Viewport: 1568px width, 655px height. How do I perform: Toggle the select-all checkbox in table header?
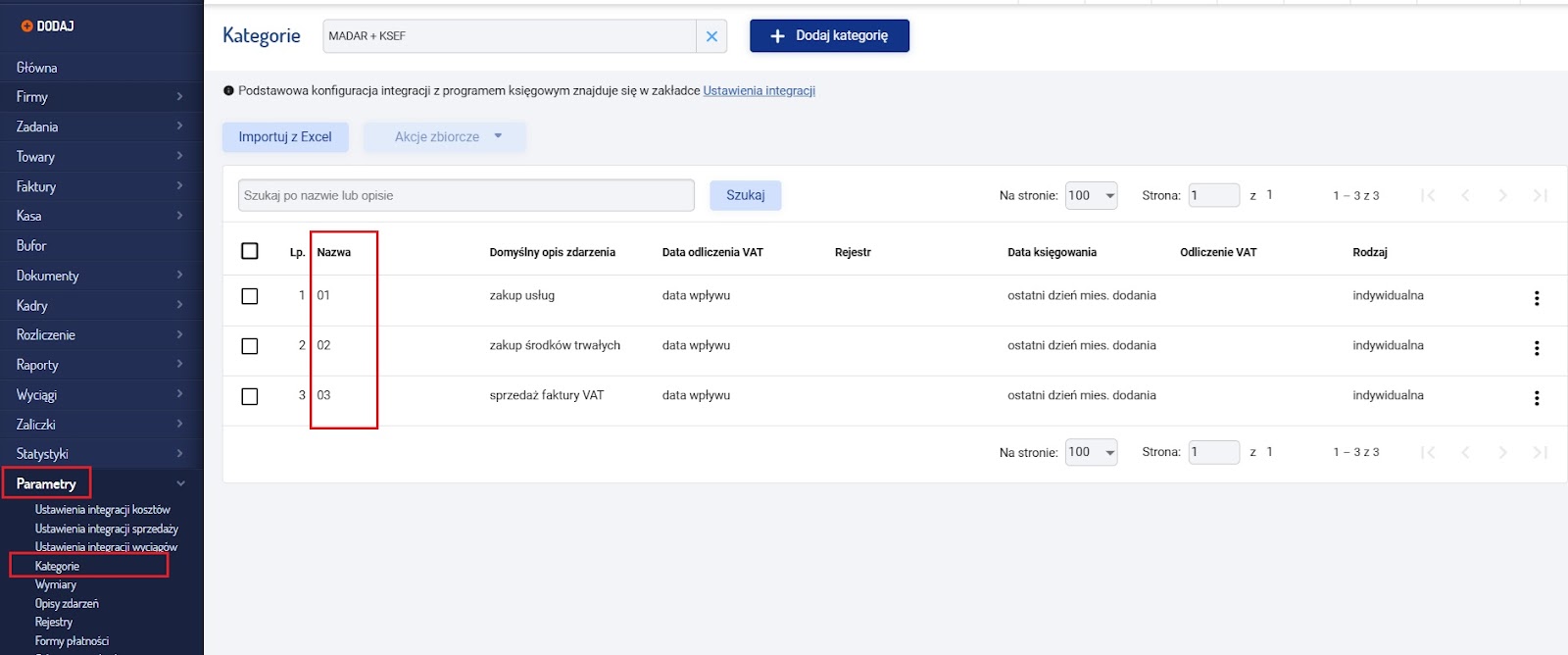[x=250, y=251]
